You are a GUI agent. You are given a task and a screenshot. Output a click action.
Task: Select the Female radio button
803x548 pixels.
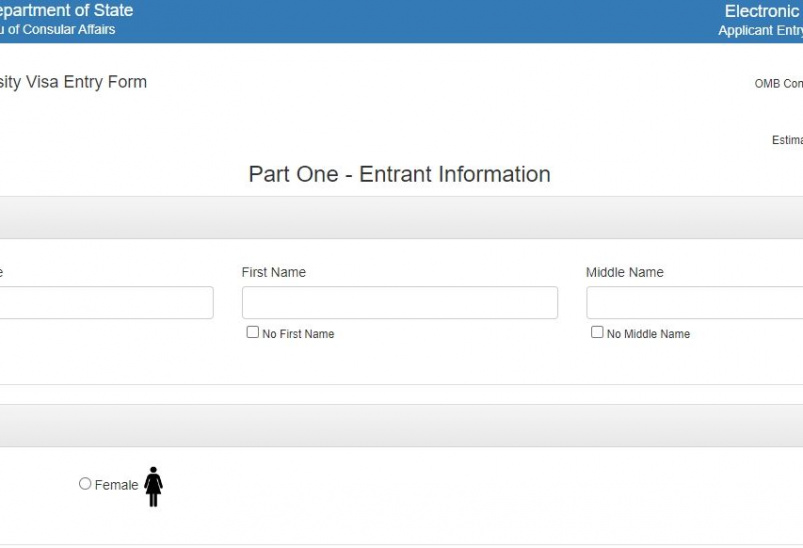pyautogui.click(x=85, y=484)
